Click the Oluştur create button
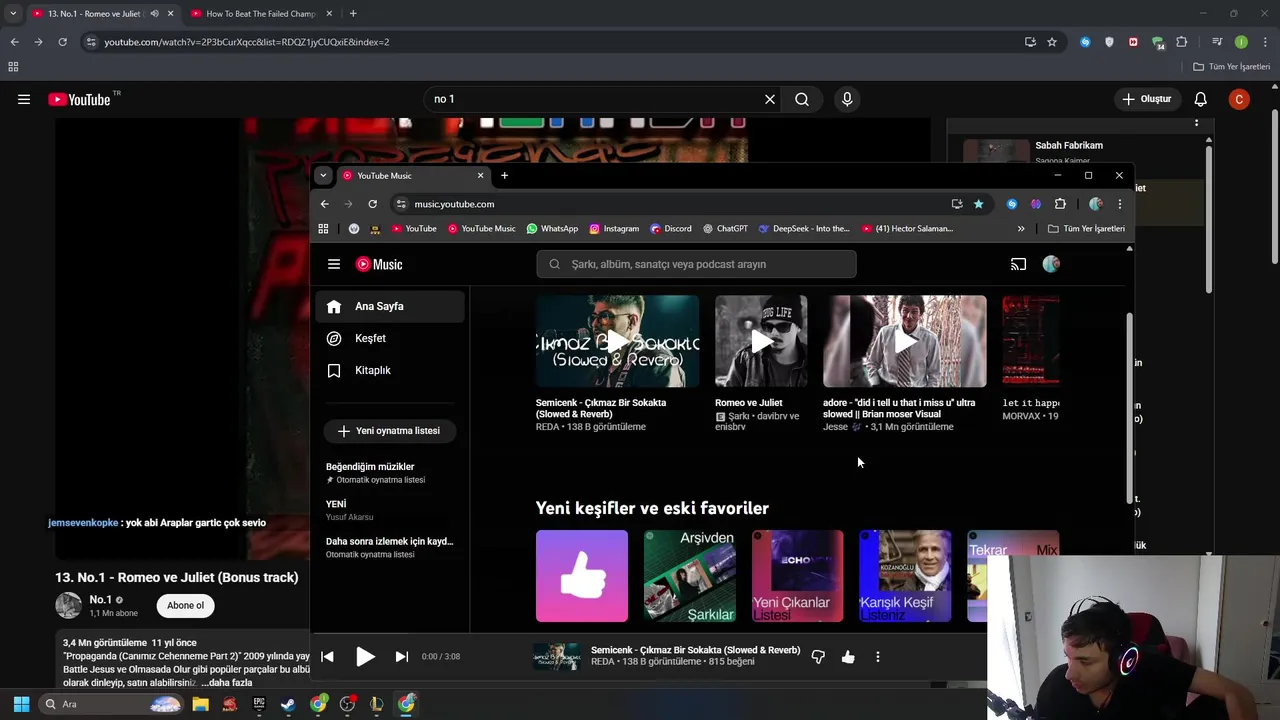Screen dimensions: 1280x720 coord(1146,99)
